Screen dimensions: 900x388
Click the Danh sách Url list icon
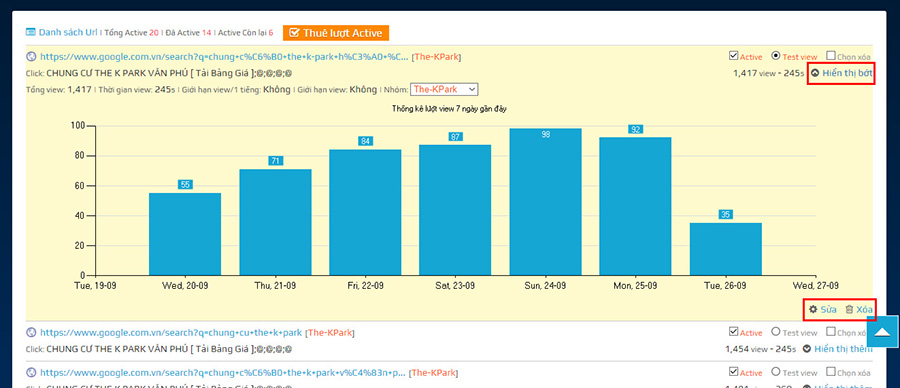31,32
